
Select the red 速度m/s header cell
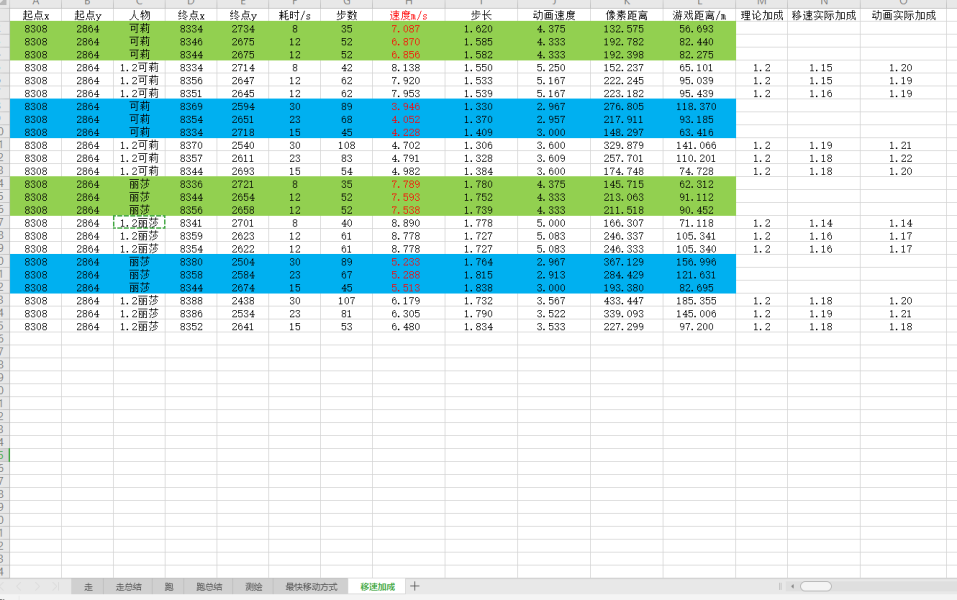409,15
